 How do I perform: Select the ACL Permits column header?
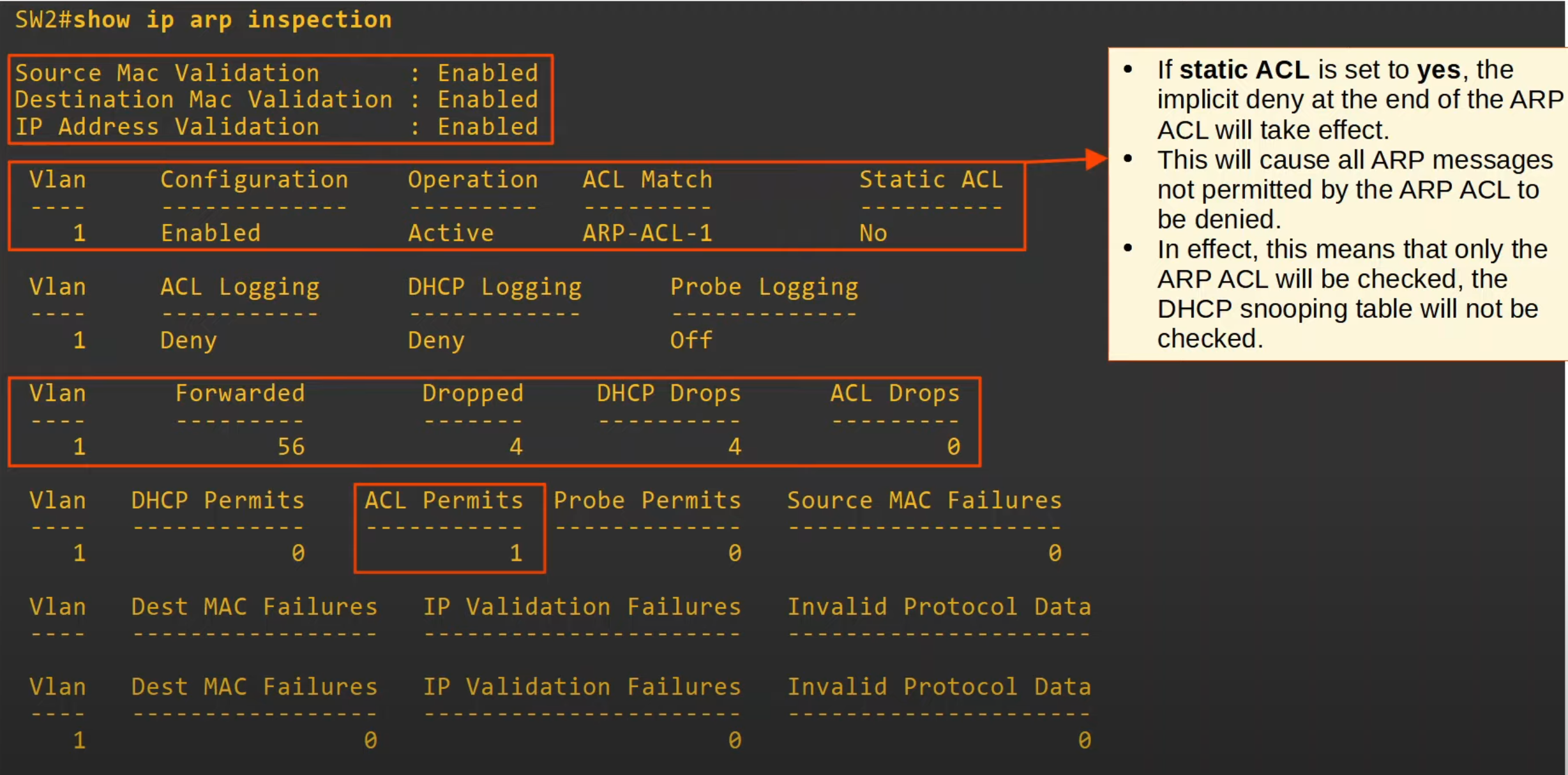coord(444,500)
